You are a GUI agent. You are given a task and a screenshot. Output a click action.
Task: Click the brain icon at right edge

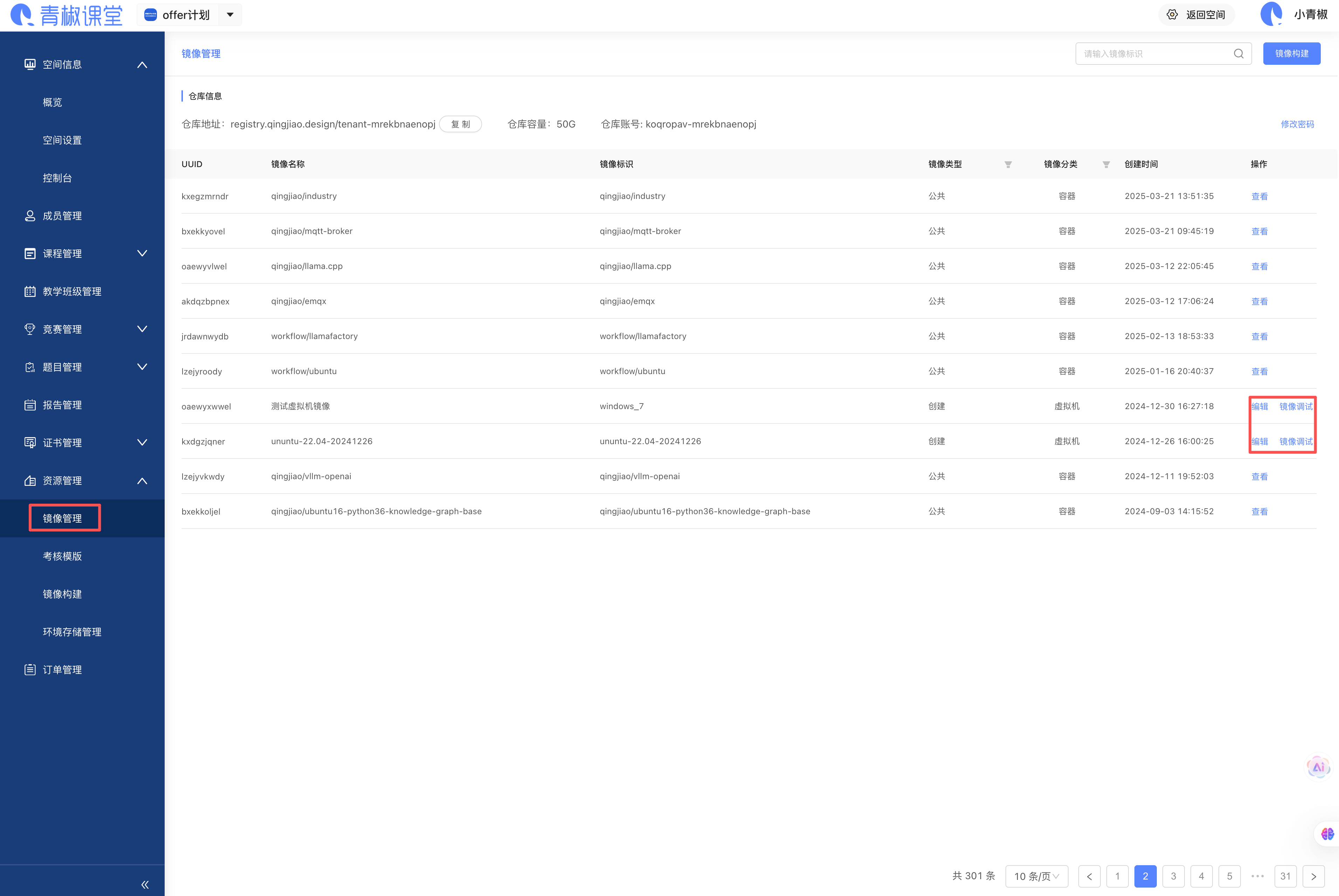coord(1327,834)
